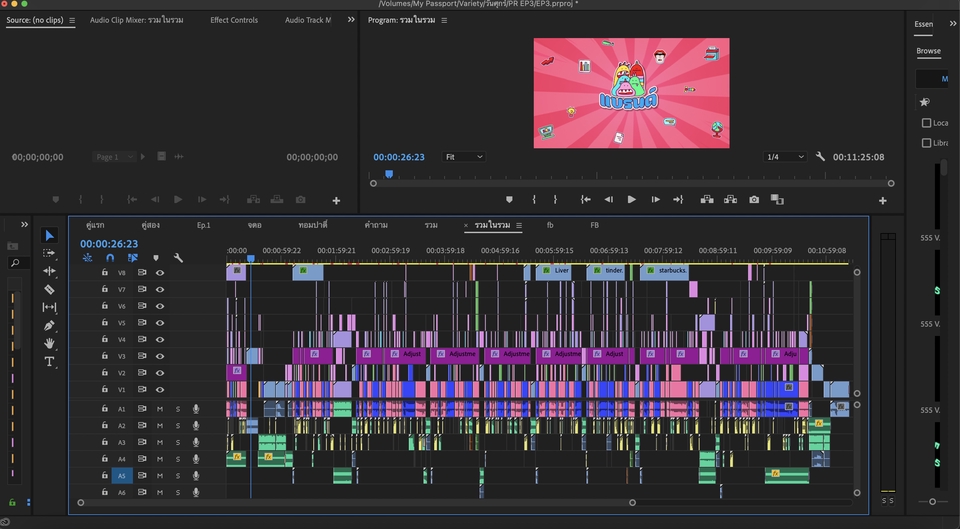The height and width of the screenshot is (529, 960).
Task: Click Comparison View in Program Monitor
Action: (778, 200)
